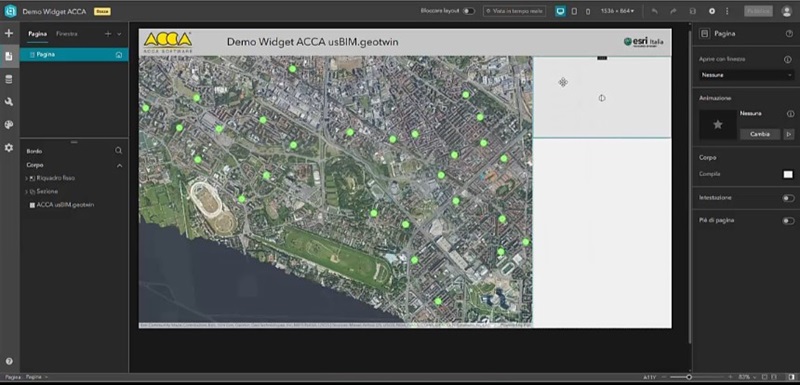Open the Utilities panel (wrench icon)

9,102
